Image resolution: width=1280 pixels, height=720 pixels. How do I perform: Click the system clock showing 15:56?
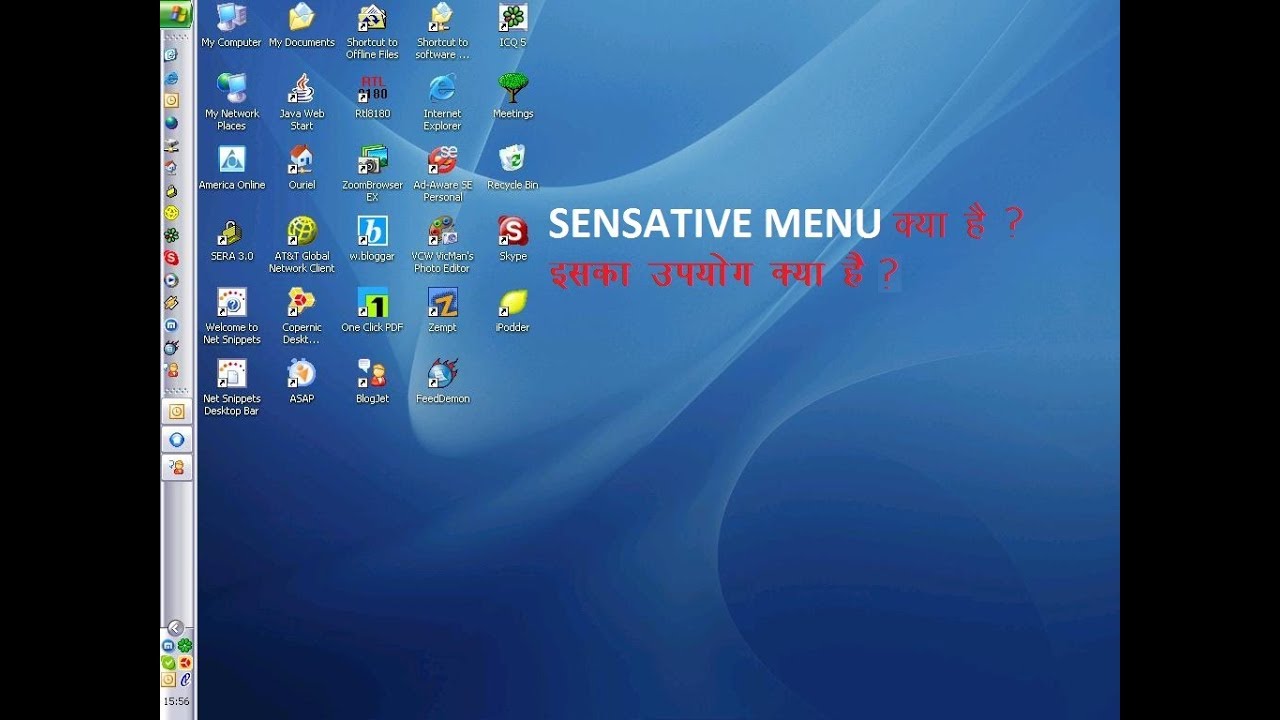[x=176, y=702]
